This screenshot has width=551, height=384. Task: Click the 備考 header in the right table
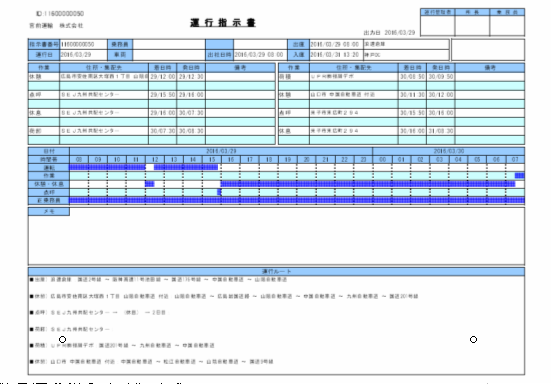[x=490, y=67]
